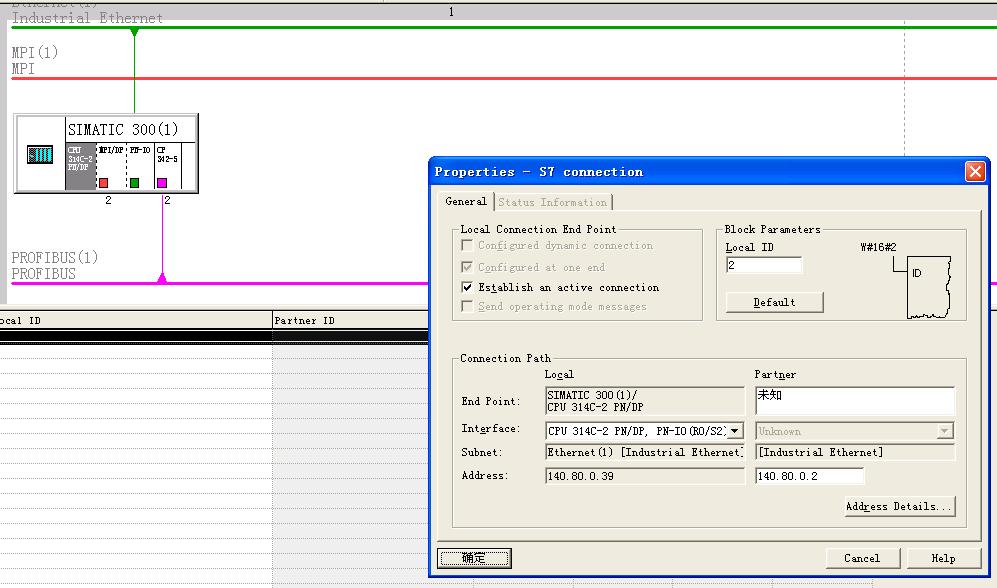Click the local End Point SIMATIC 300(1) field

645,401
